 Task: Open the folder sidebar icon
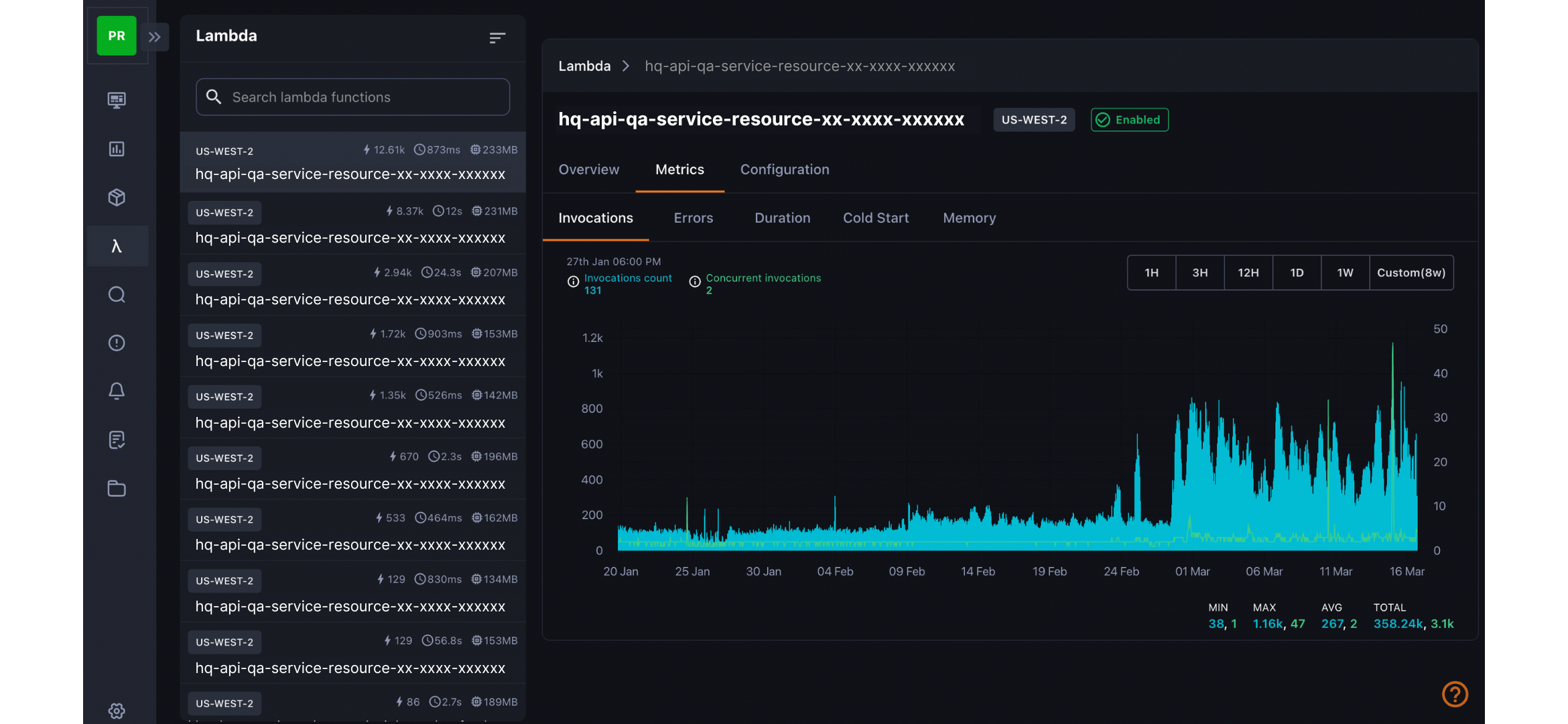pyautogui.click(x=117, y=488)
